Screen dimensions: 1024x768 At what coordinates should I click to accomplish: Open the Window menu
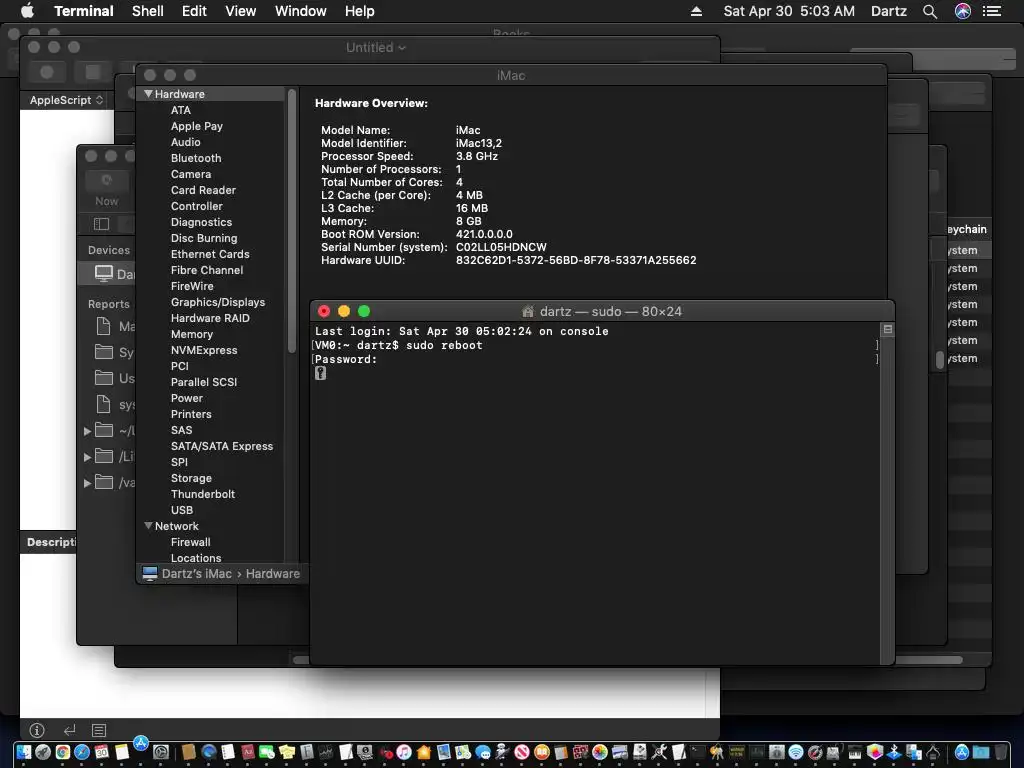300,11
